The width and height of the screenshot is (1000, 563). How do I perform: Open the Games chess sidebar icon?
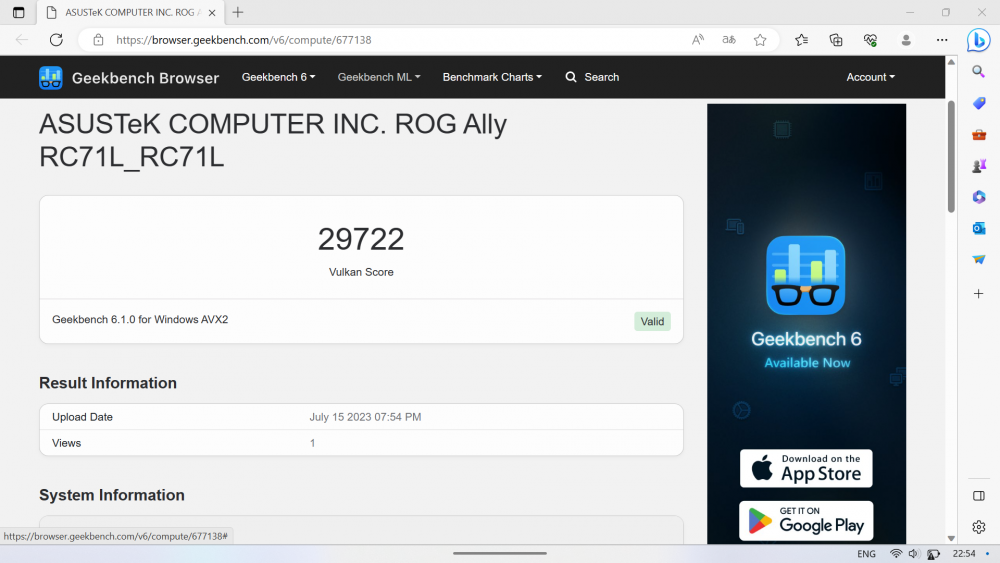[978, 166]
